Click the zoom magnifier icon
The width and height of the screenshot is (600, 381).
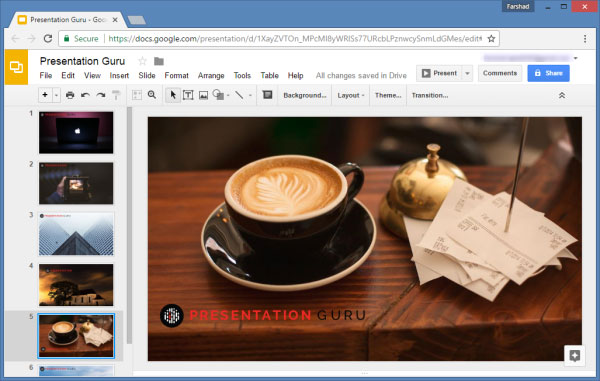coord(152,95)
